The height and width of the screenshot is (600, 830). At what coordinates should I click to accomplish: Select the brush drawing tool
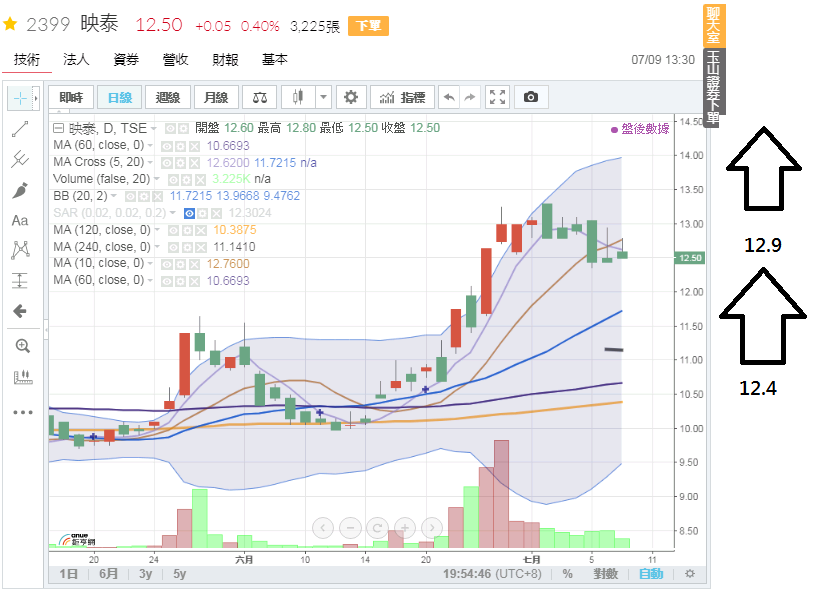(20, 190)
